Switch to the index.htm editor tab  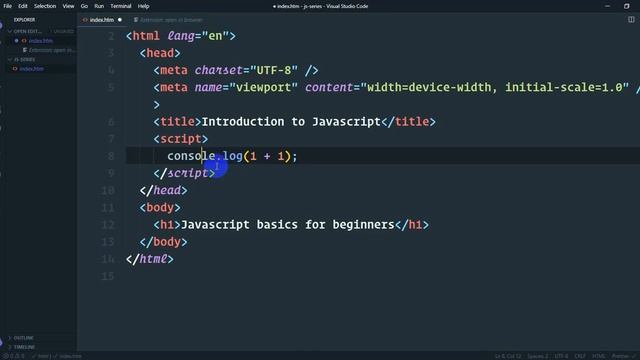pos(102,20)
